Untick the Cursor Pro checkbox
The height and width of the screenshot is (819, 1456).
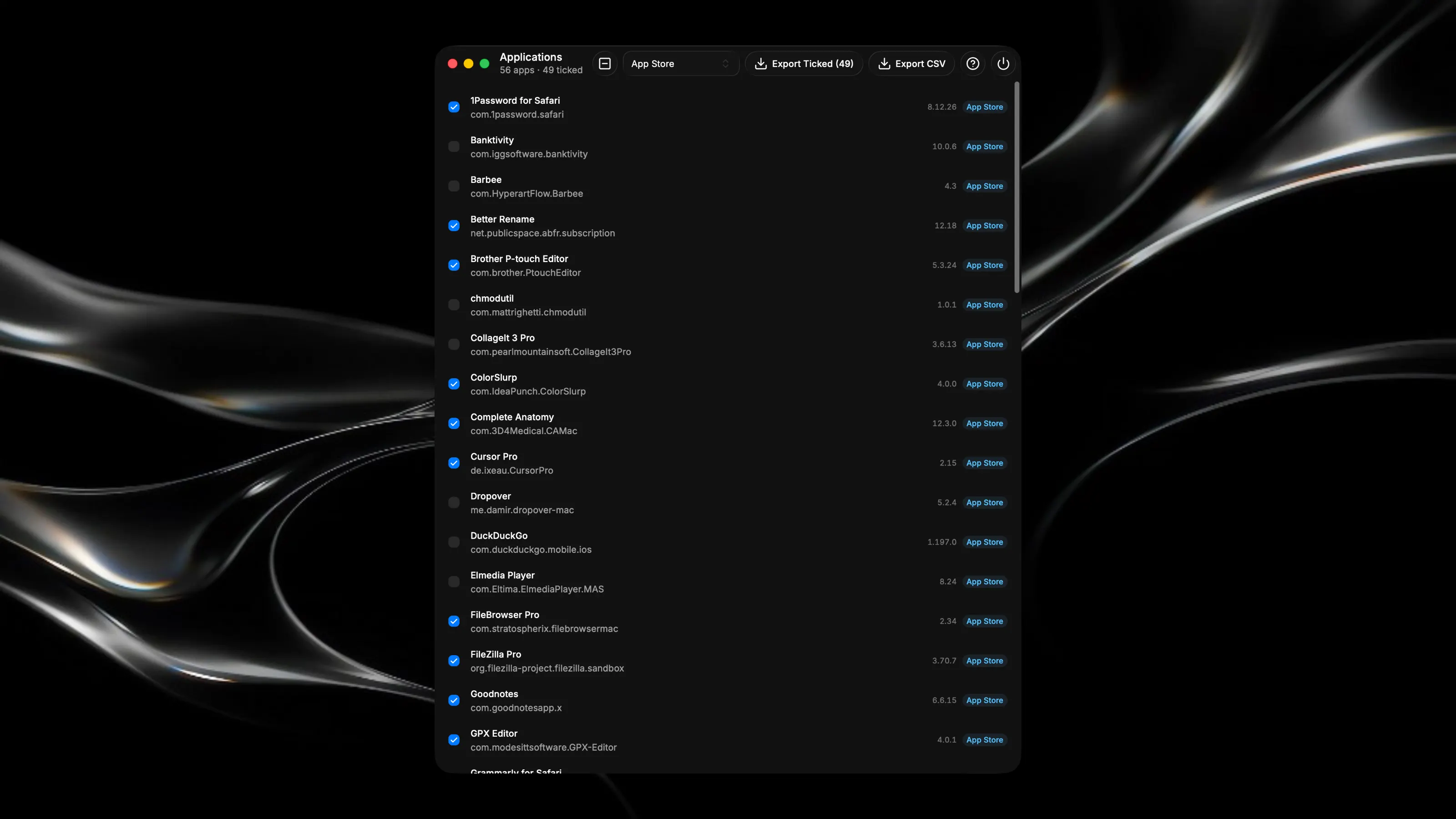pos(454,463)
